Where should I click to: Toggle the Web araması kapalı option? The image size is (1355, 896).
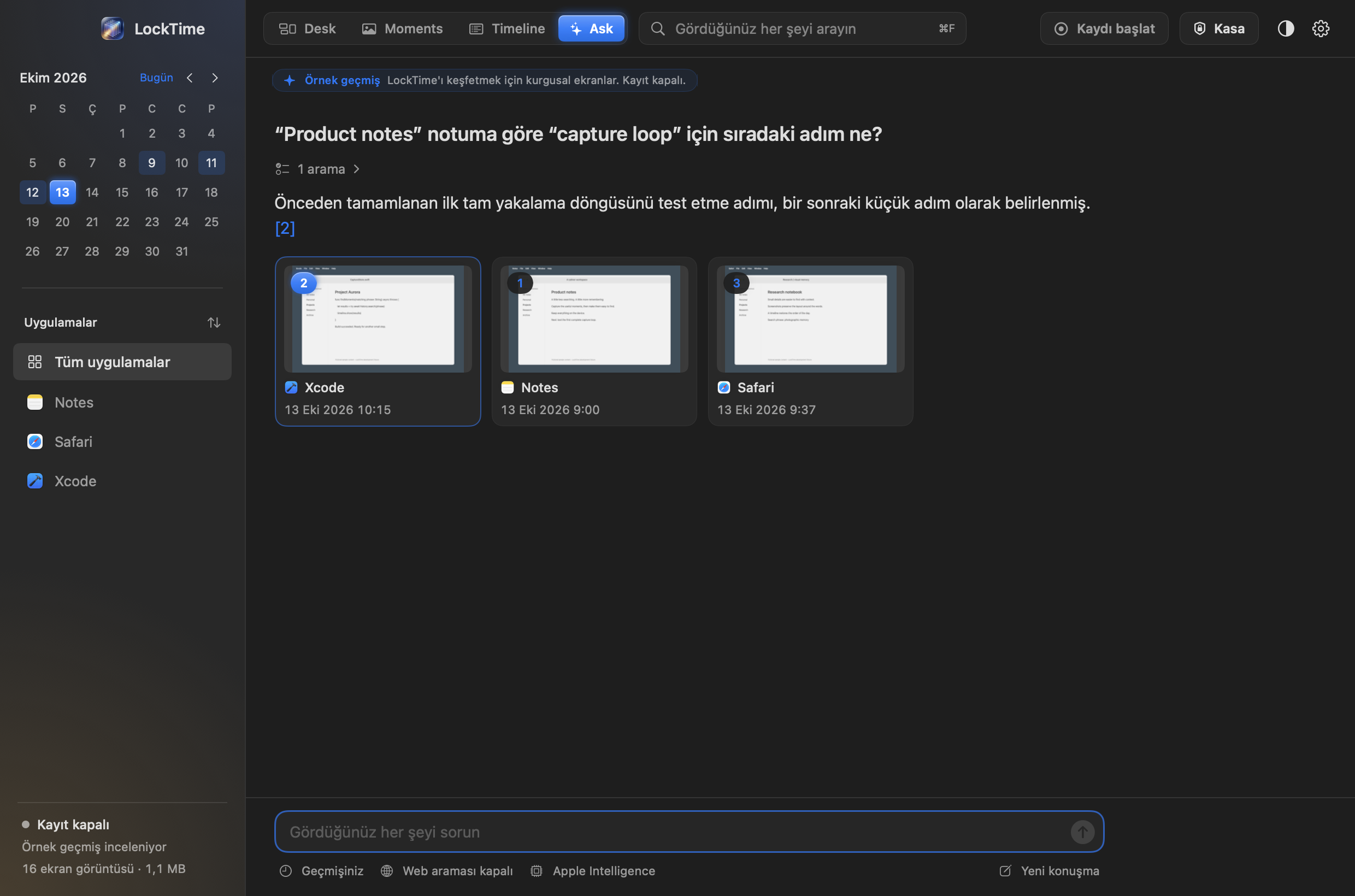pos(447,871)
